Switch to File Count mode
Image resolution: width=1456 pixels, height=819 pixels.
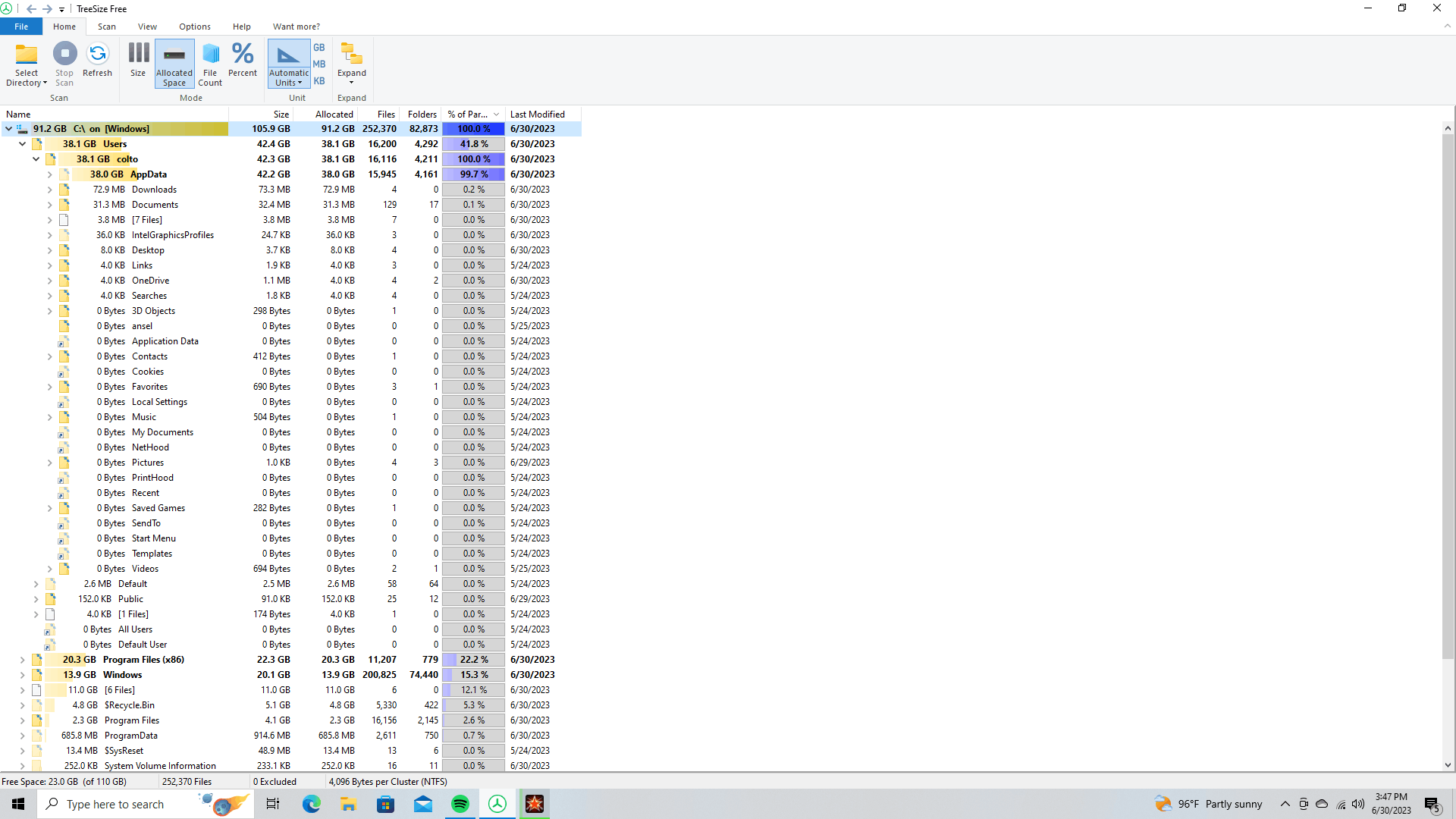[x=210, y=55]
